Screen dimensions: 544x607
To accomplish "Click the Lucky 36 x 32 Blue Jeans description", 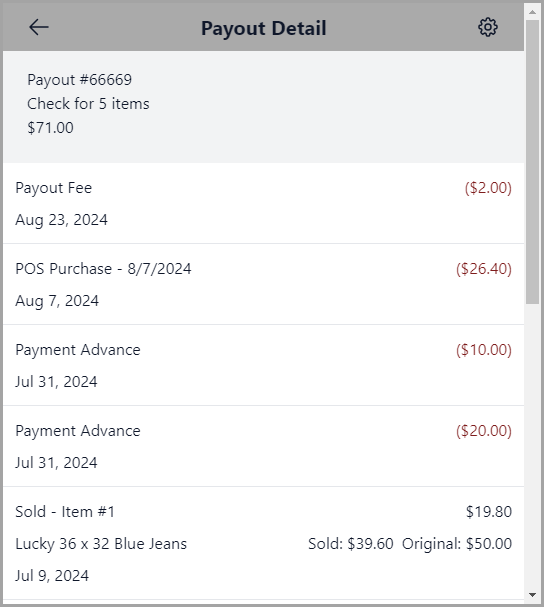I will click(x=101, y=544).
